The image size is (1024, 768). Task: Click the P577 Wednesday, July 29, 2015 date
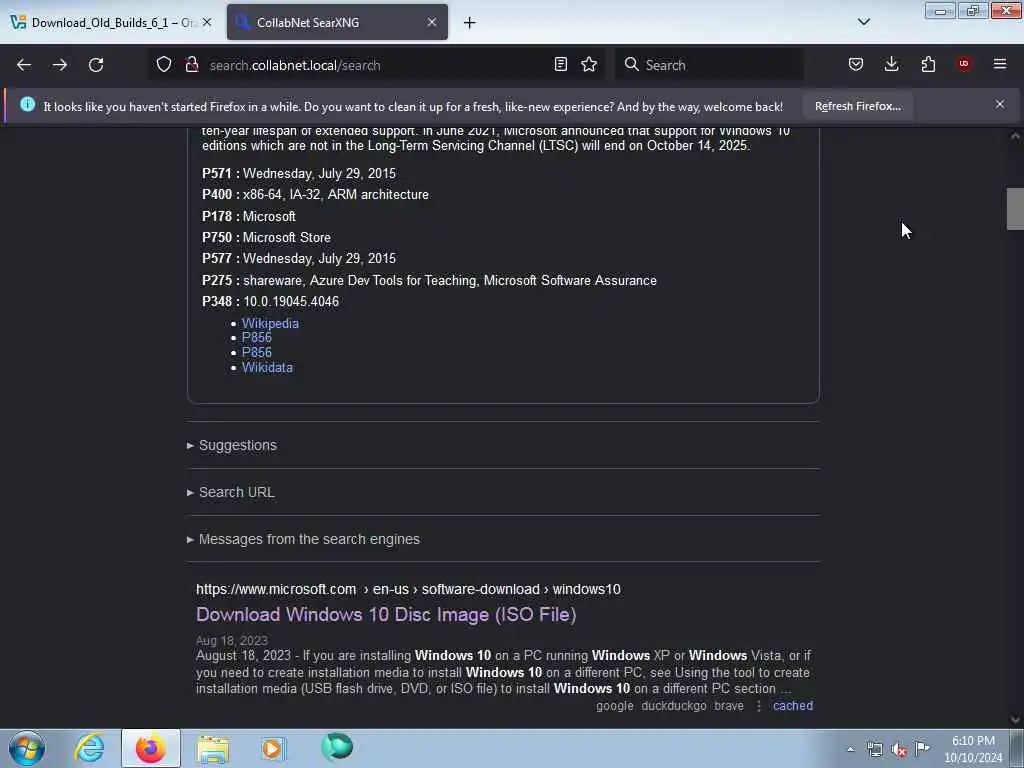click(319, 259)
